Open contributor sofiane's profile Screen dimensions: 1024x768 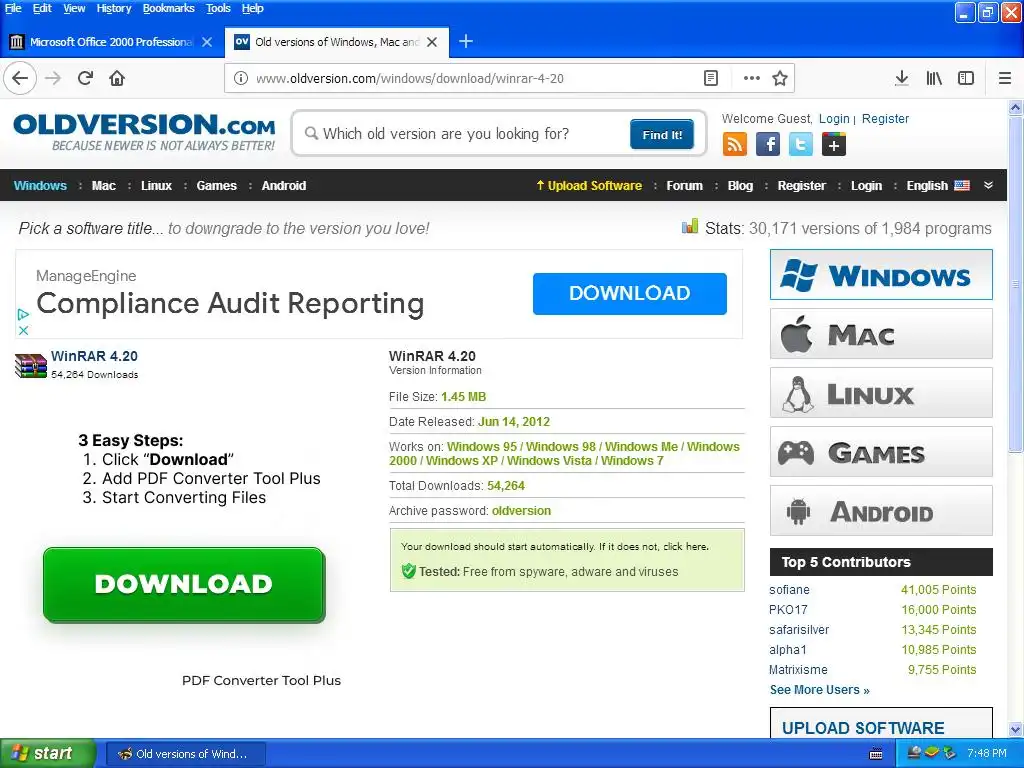(789, 590)
